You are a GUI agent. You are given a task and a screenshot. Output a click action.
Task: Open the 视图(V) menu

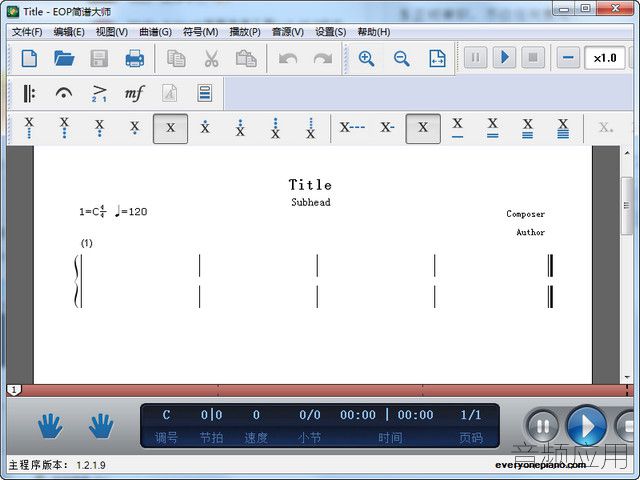(x=112, y=32)
